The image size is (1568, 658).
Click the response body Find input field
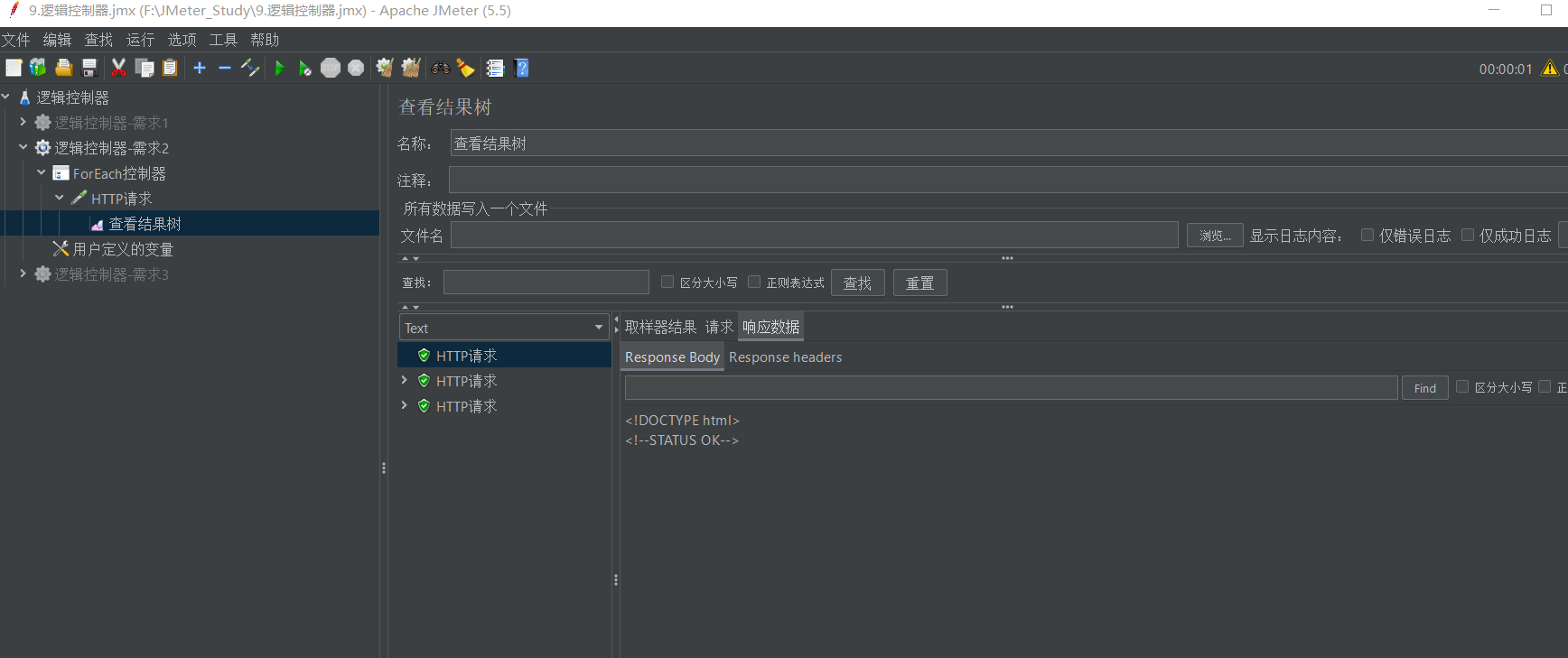(1012, 388)
